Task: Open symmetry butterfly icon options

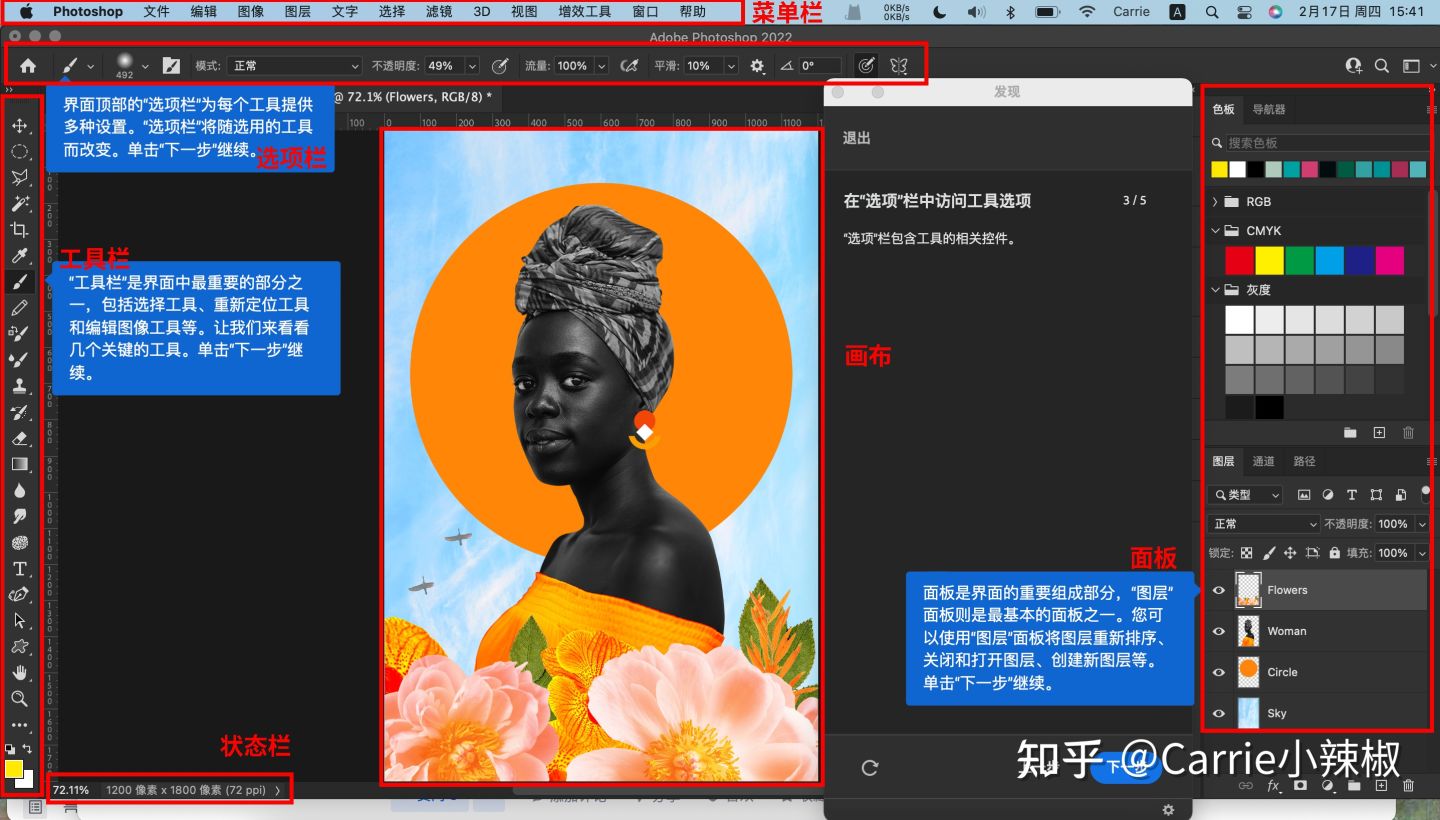Action: click(898, 66)
